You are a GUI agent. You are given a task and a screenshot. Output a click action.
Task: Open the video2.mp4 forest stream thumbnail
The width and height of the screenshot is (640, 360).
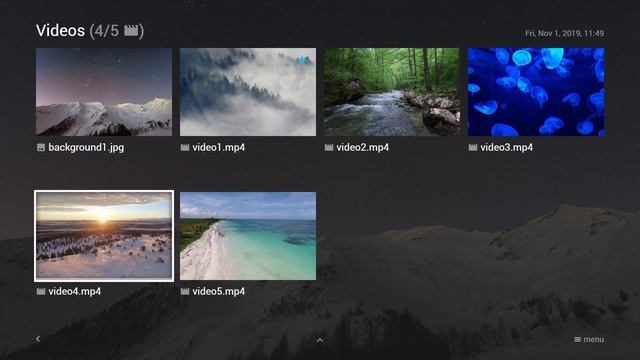392,92
